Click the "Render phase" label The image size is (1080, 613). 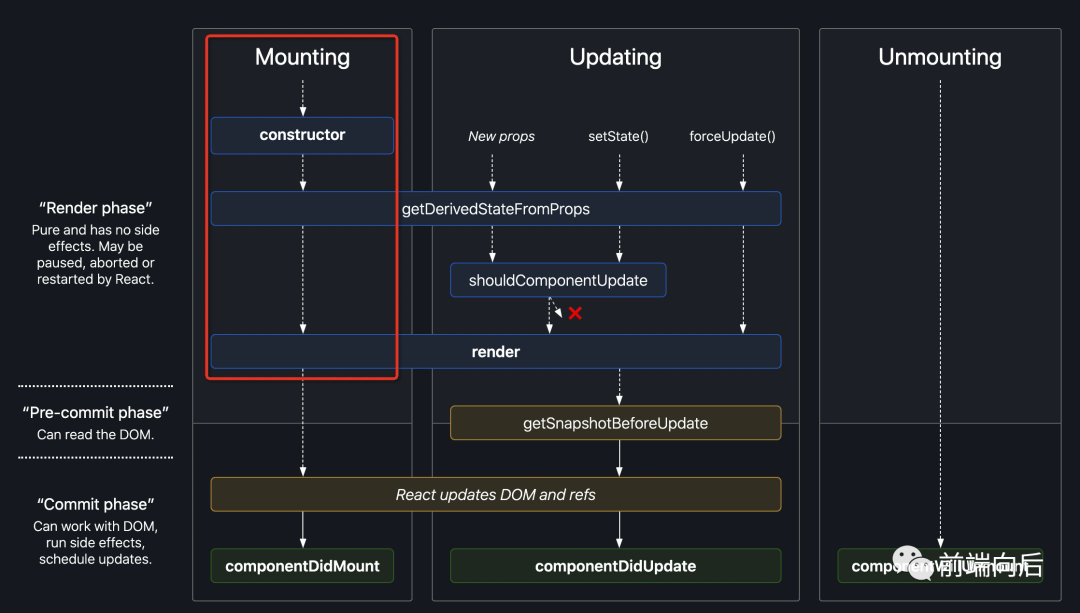[96, 208]
